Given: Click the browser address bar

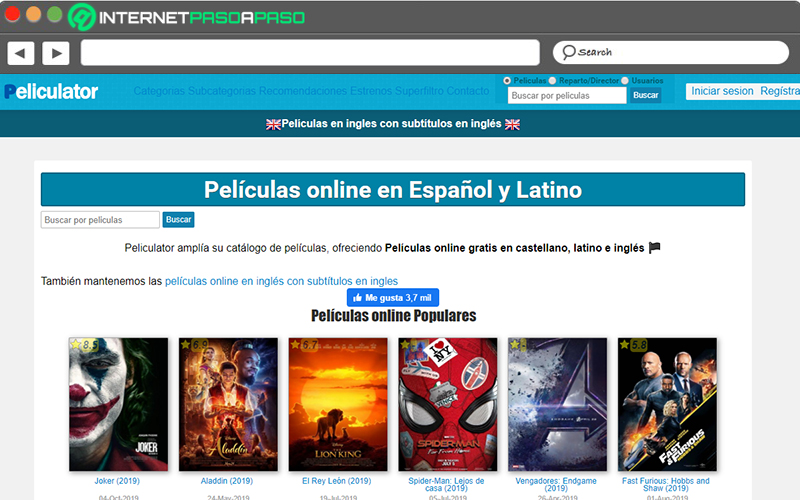Looking at the screenshot, I should coord(310,53).
